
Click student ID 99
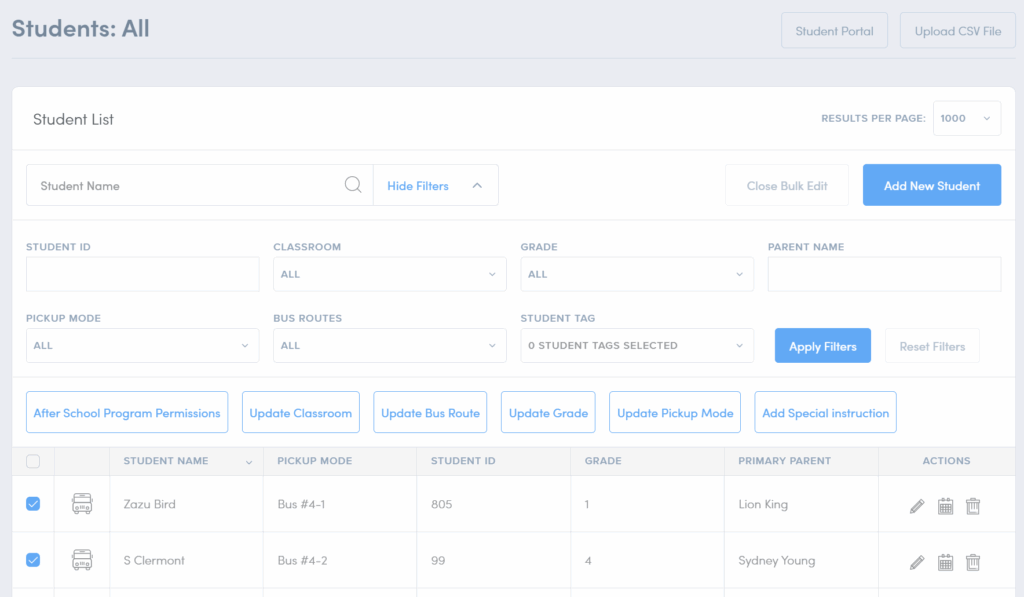pos(438,560)
